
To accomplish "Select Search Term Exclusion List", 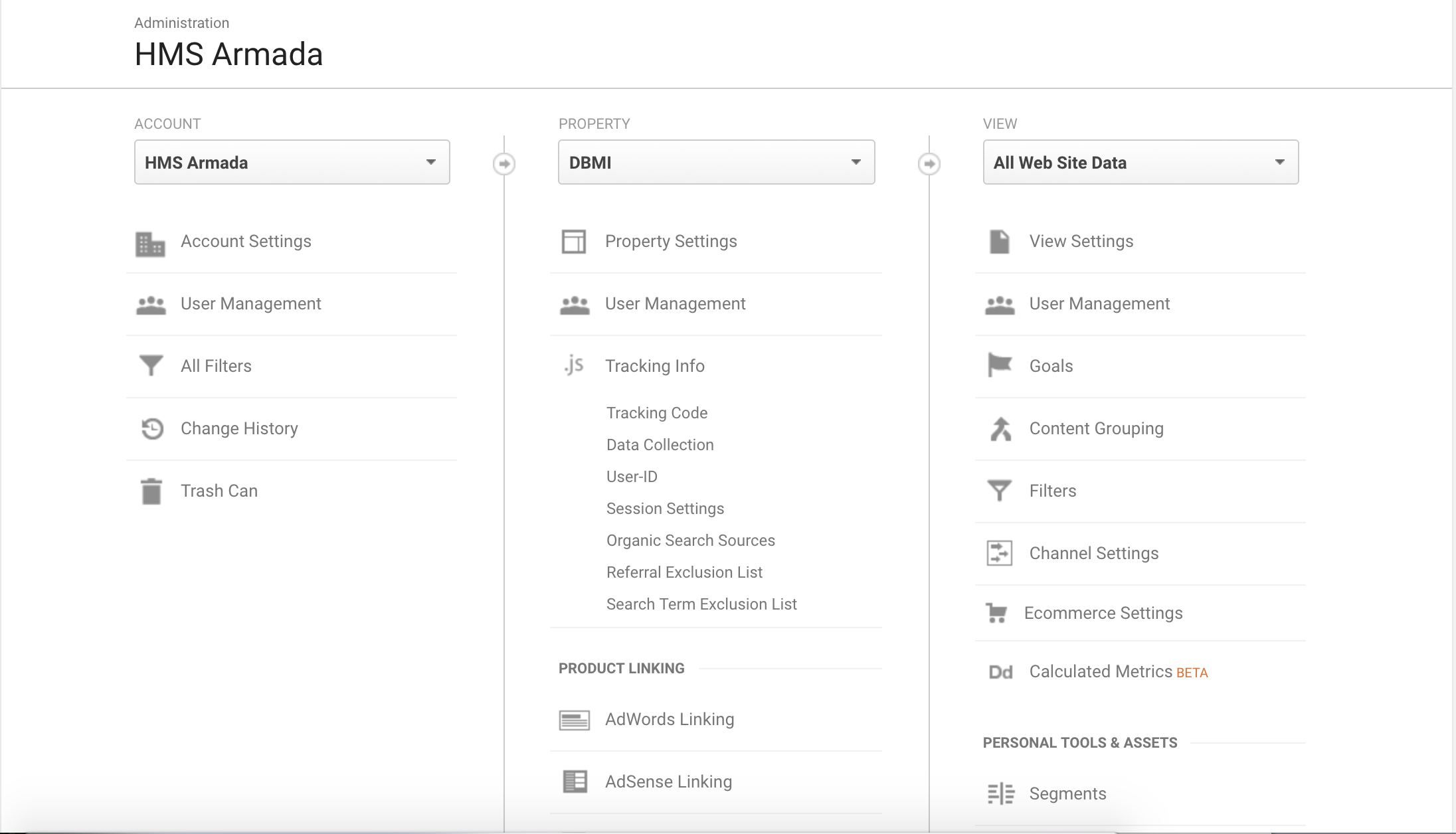I will point(701,604).
